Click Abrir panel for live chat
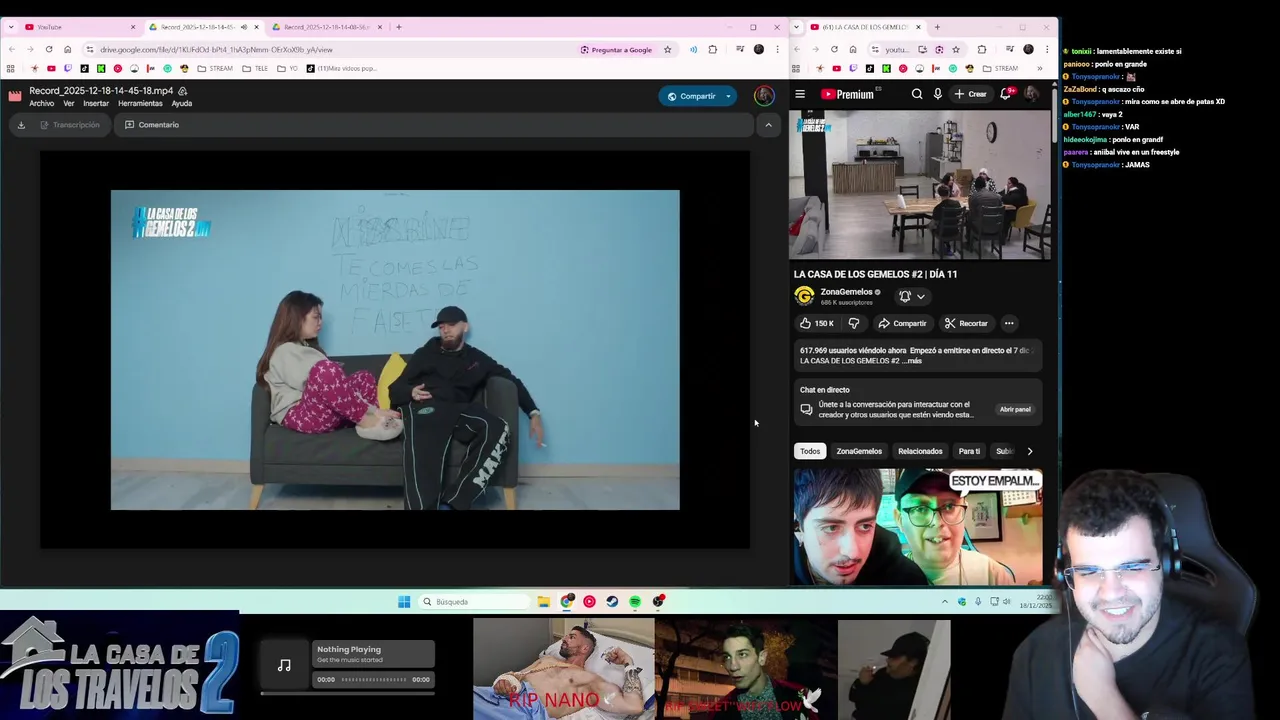This screenshot has height=720, width=1280. tap(1015, 409)
